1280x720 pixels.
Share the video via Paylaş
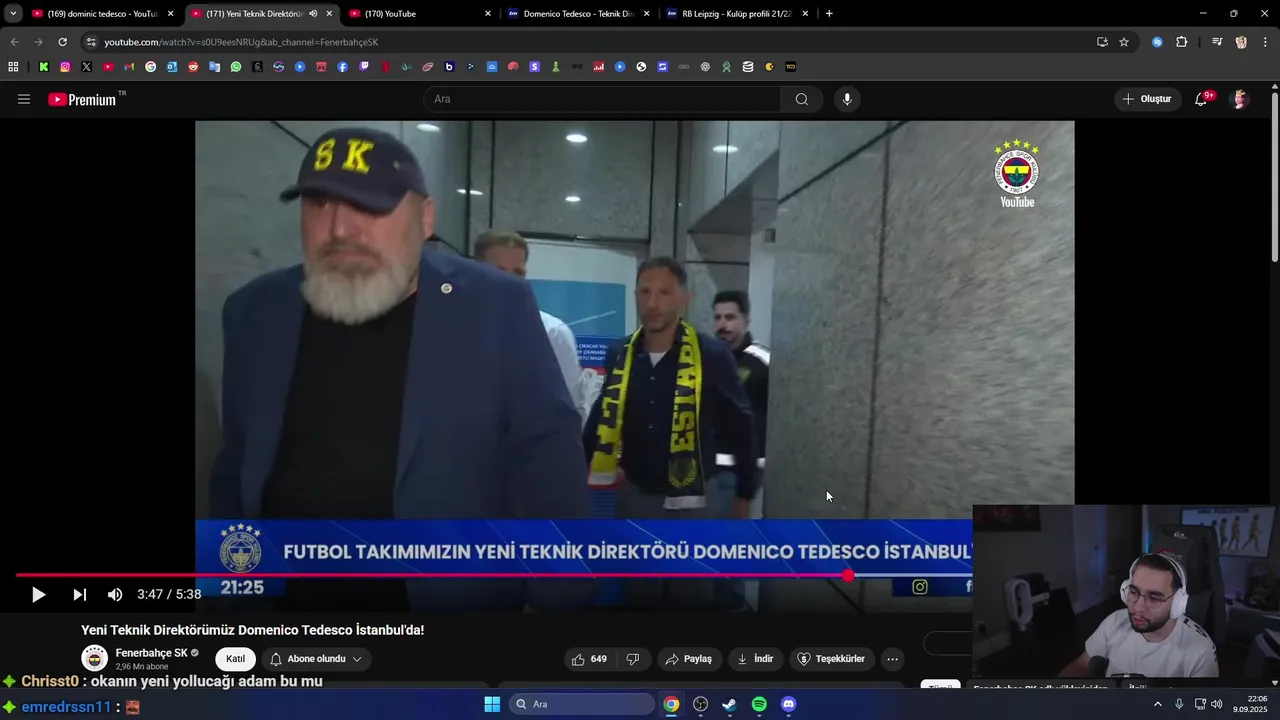pyautogui.click(x=689, y=659)
